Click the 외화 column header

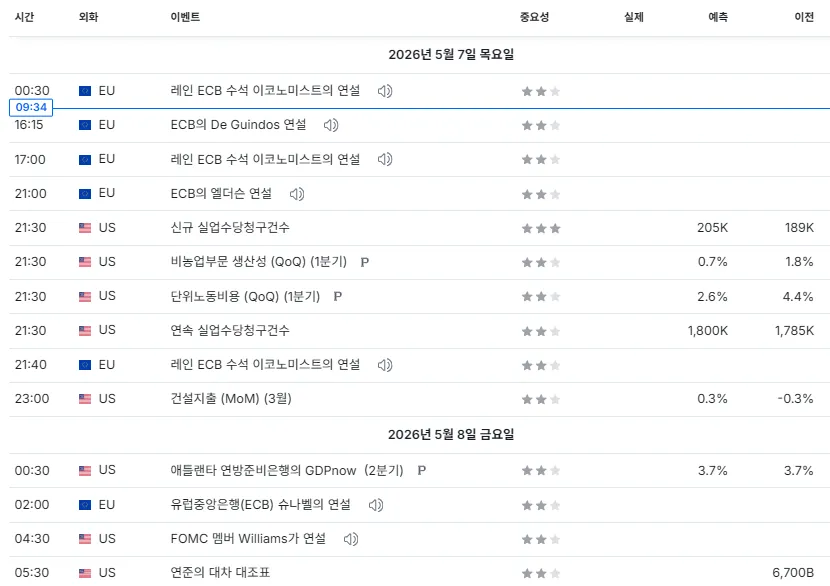tap(88, 17)
